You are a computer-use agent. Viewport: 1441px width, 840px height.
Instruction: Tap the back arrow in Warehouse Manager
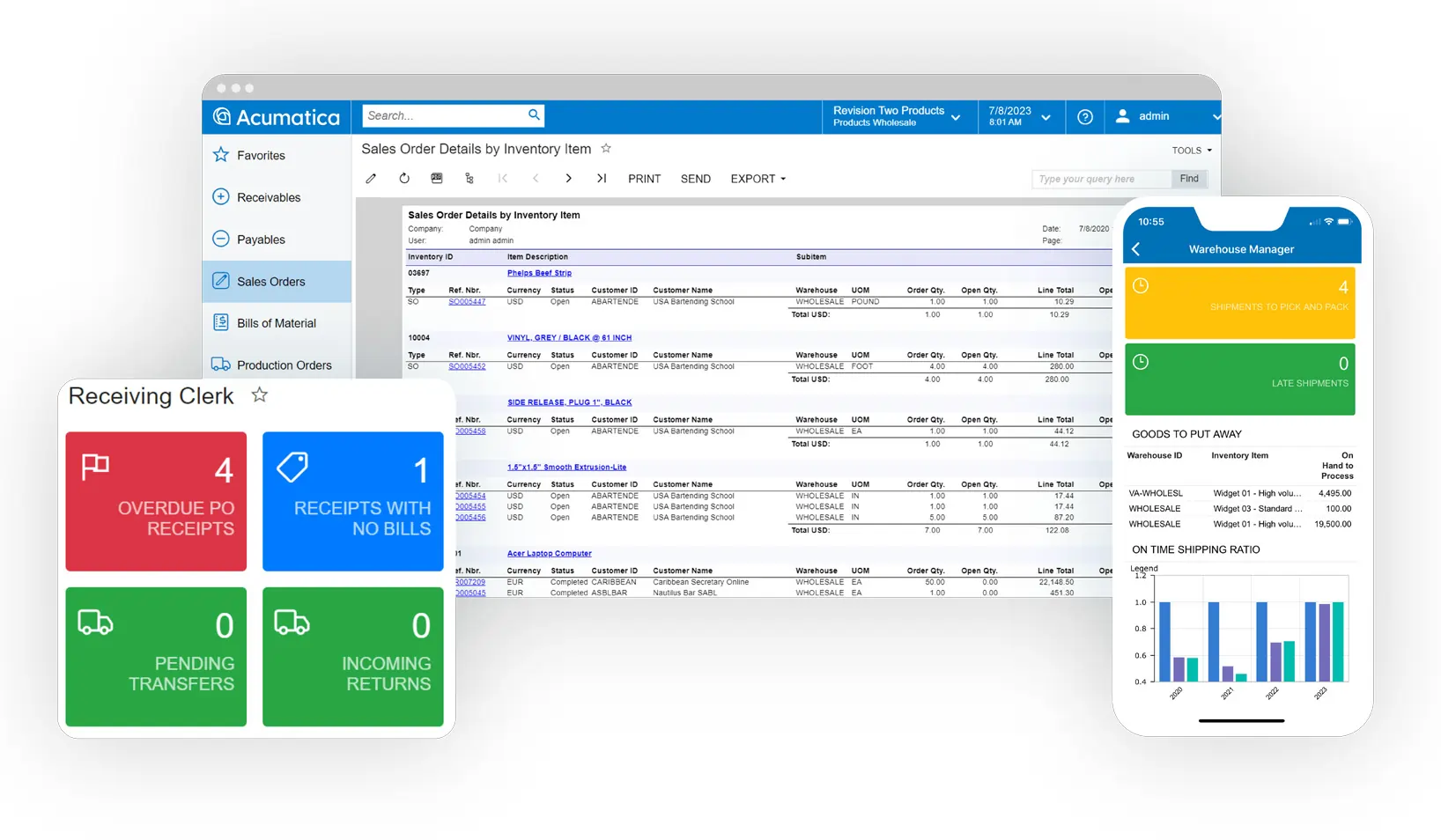(1136, 249)
